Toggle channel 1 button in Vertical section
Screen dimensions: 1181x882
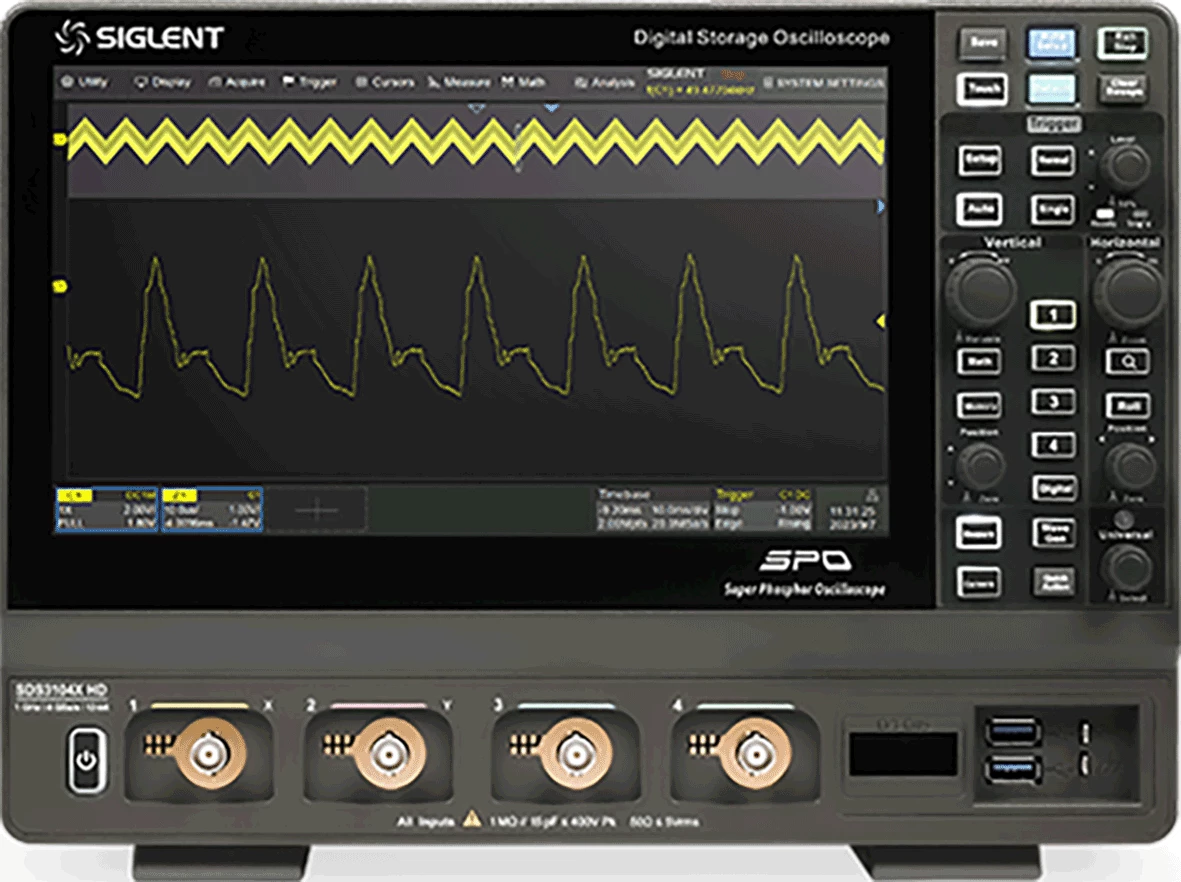click(x=1053, y=315)
